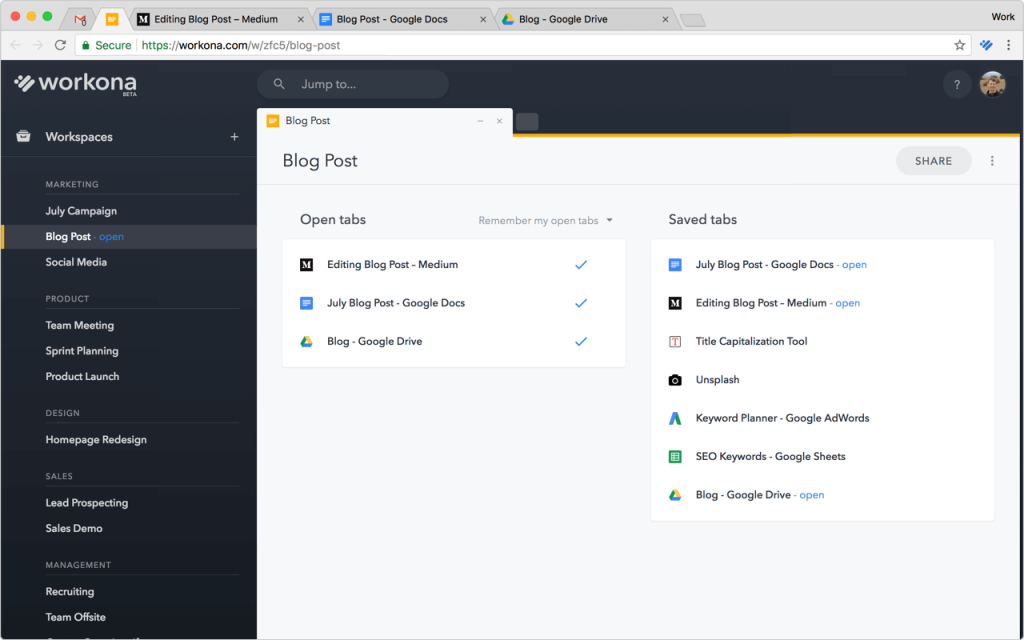Click the Google Sheets icon for SEO Keywords
The height and width of the screenshot is (640, 1024).
[x=676, y=456]
